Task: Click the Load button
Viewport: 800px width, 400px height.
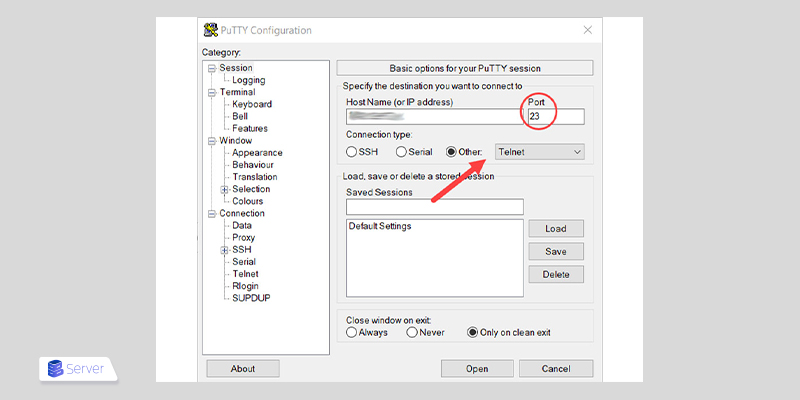Action: [x=556, y=229]
